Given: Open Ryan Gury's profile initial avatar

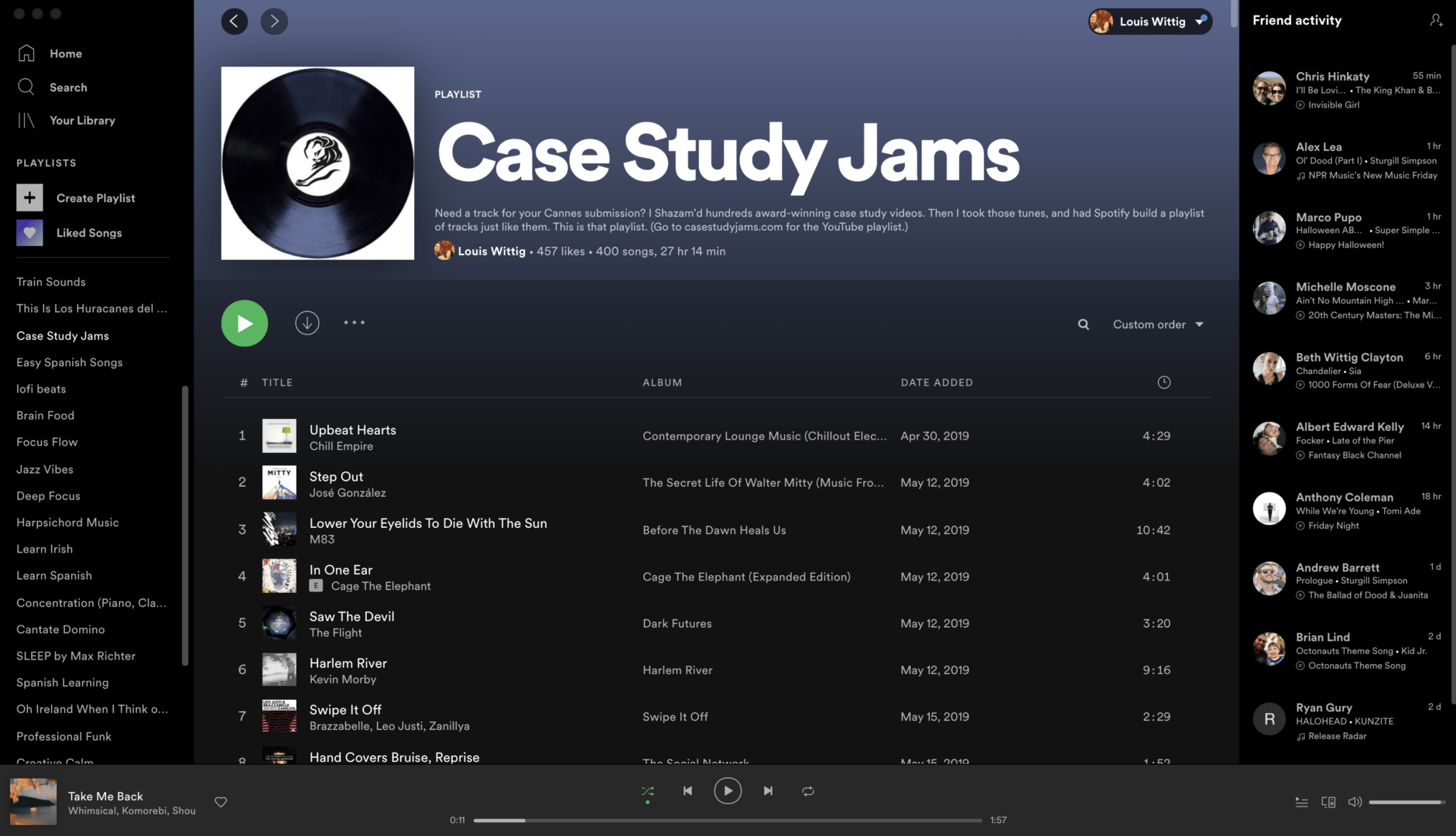Looking at the screenshot, I should pyautogui.click(x=1269, y=719).
